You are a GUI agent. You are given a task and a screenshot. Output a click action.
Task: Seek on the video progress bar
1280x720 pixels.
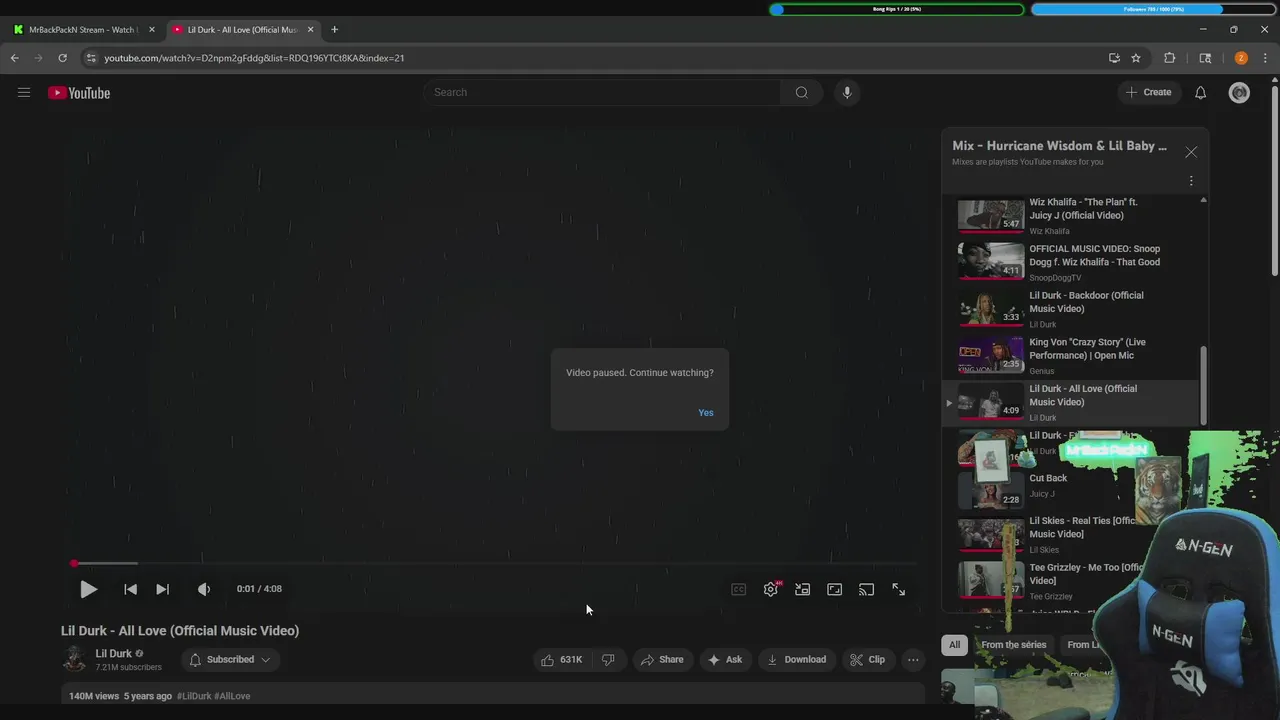494,564
